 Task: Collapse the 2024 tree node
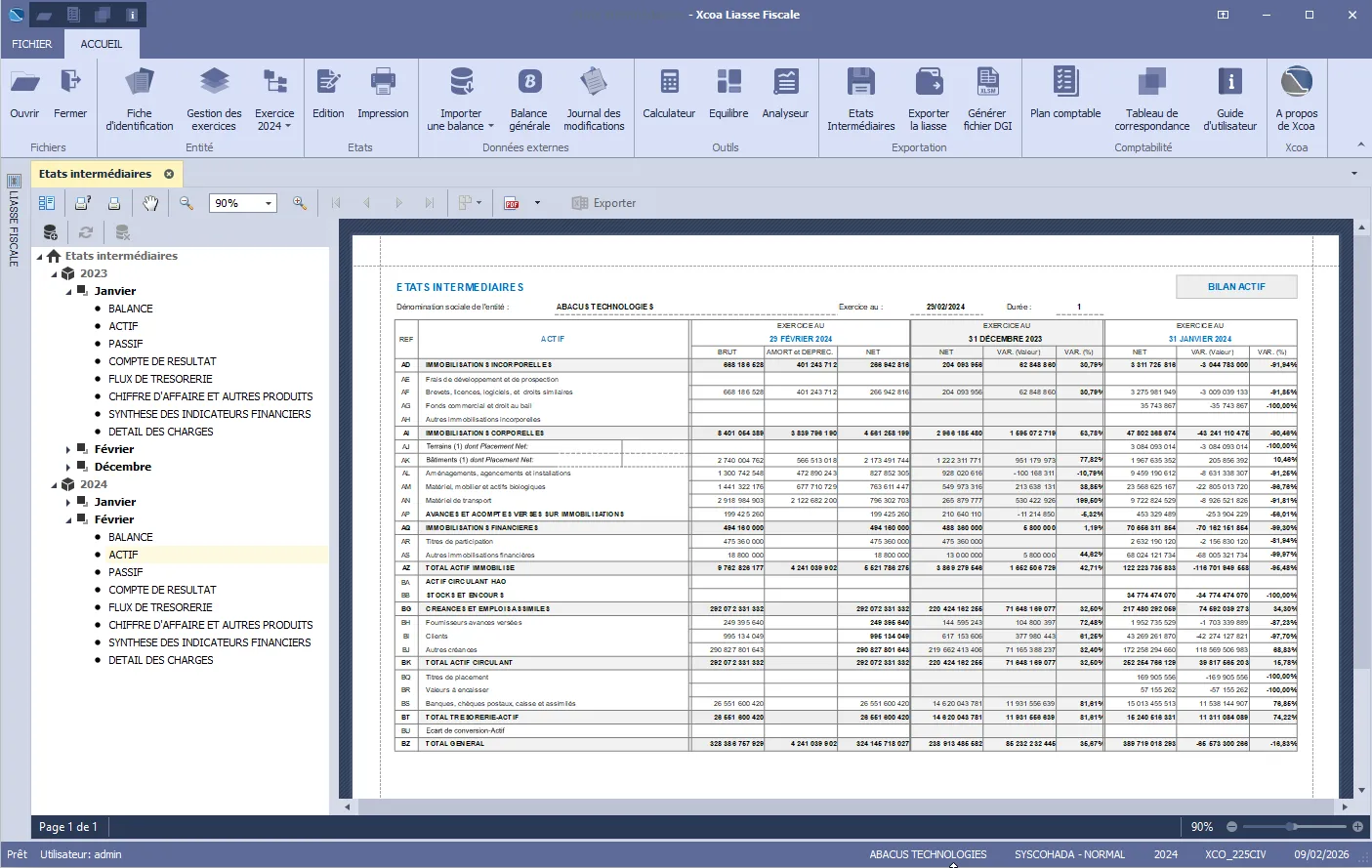coord(55,485)
